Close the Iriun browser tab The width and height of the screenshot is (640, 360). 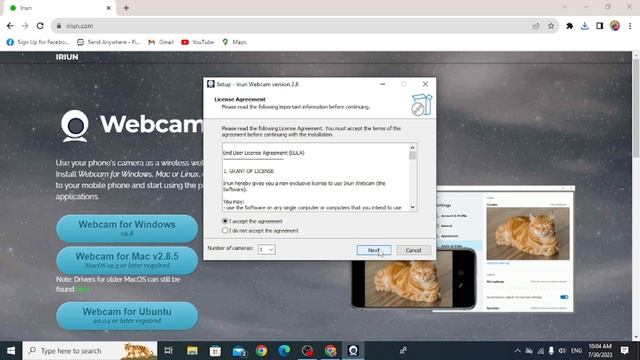point(109,8)
